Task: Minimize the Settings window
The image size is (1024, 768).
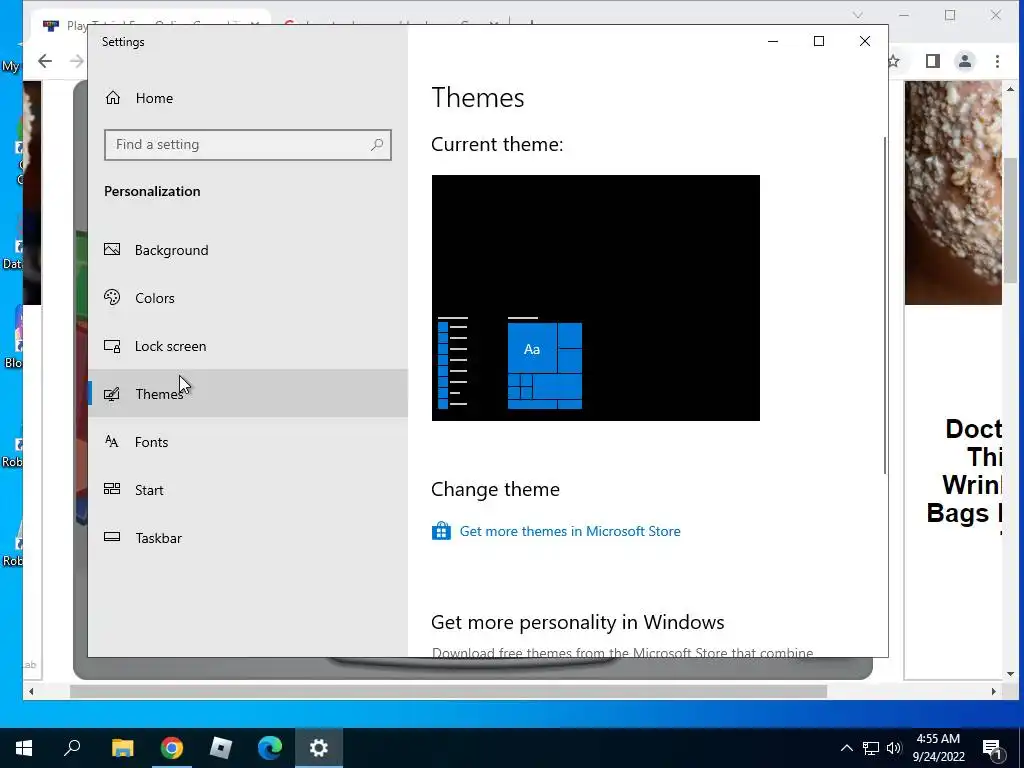Action: click(x=773, y=41)
